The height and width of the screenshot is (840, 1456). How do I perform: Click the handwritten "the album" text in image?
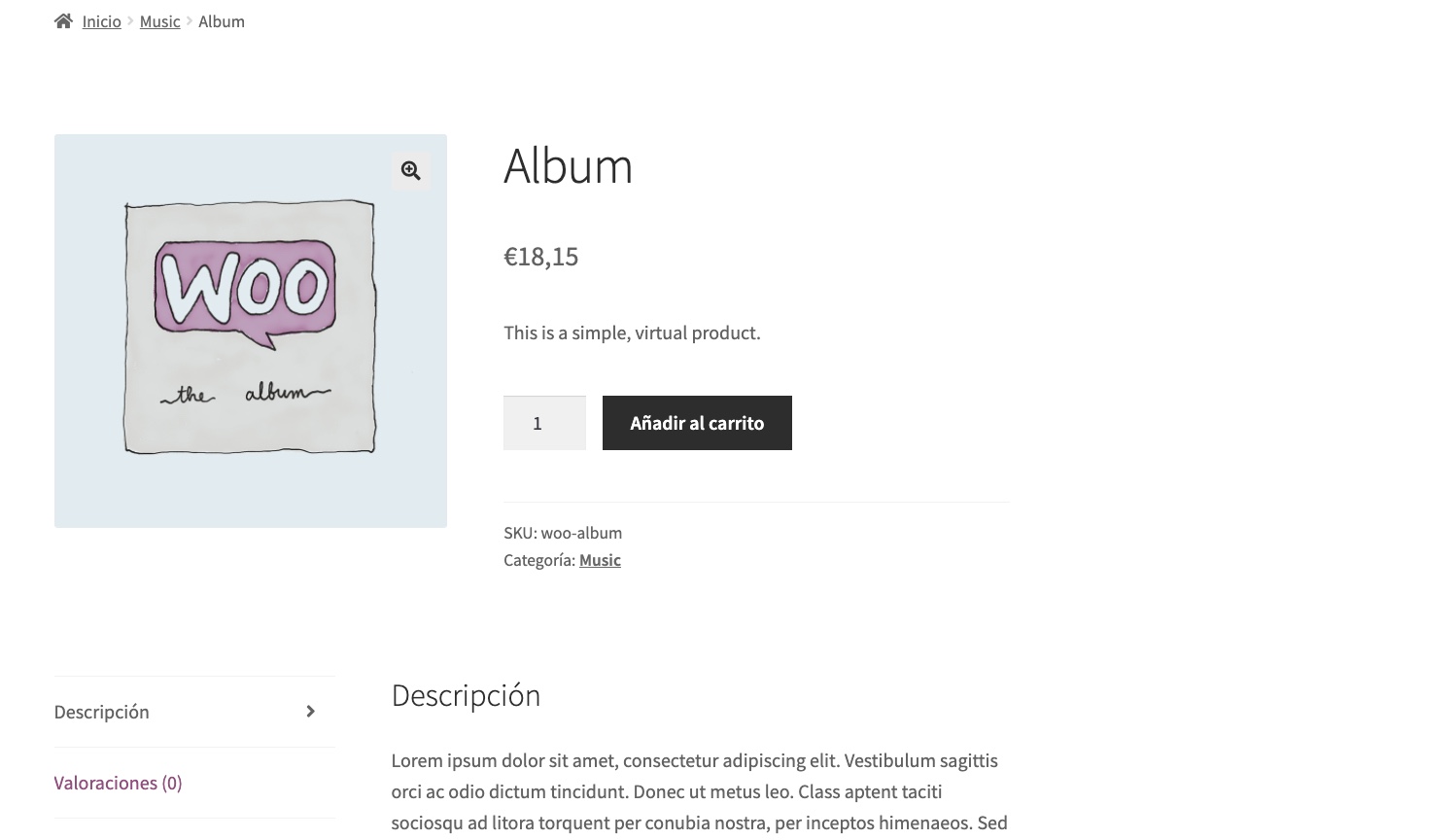(245, 393)
